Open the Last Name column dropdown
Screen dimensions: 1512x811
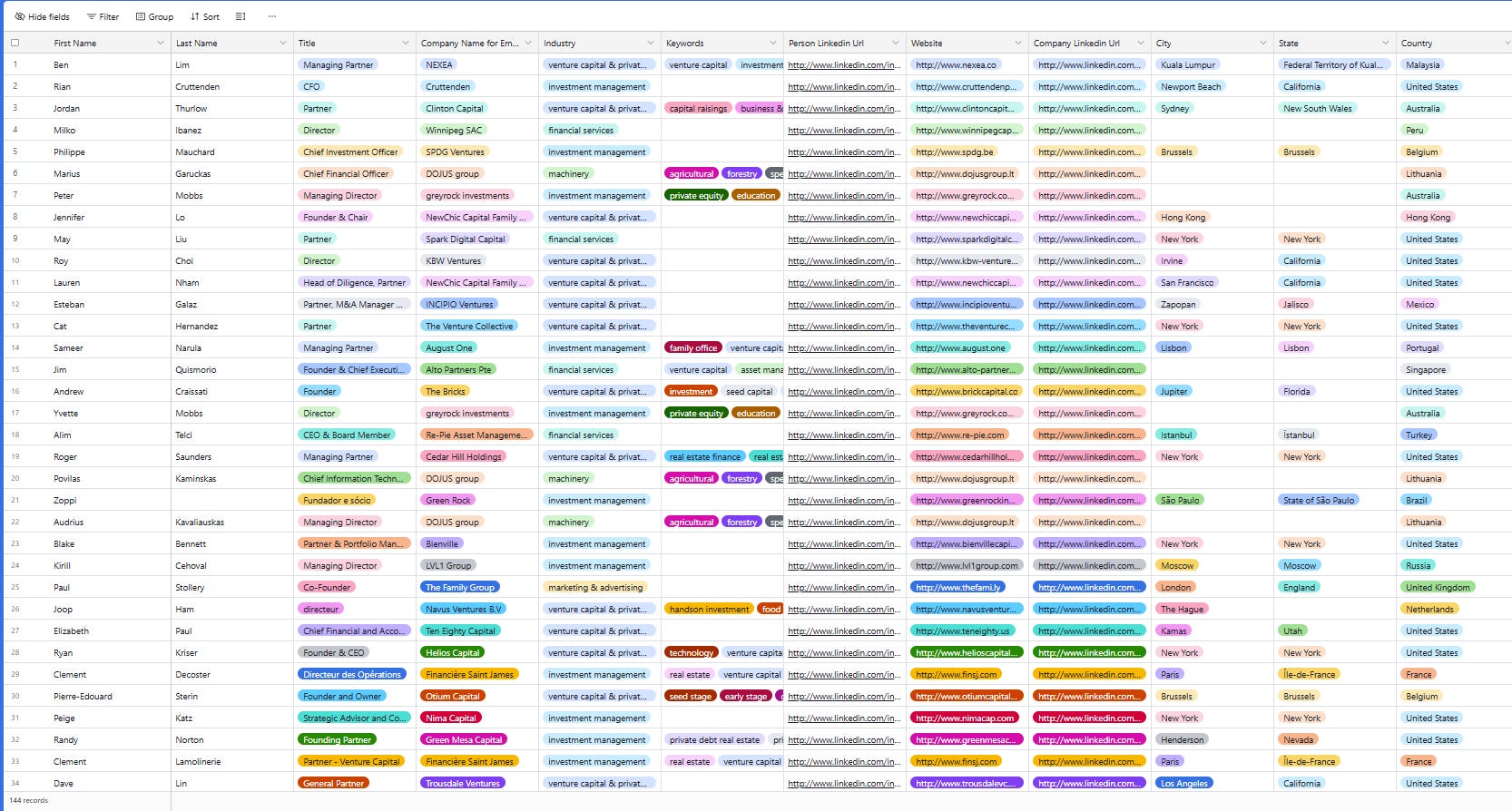[x=283, y=43]
